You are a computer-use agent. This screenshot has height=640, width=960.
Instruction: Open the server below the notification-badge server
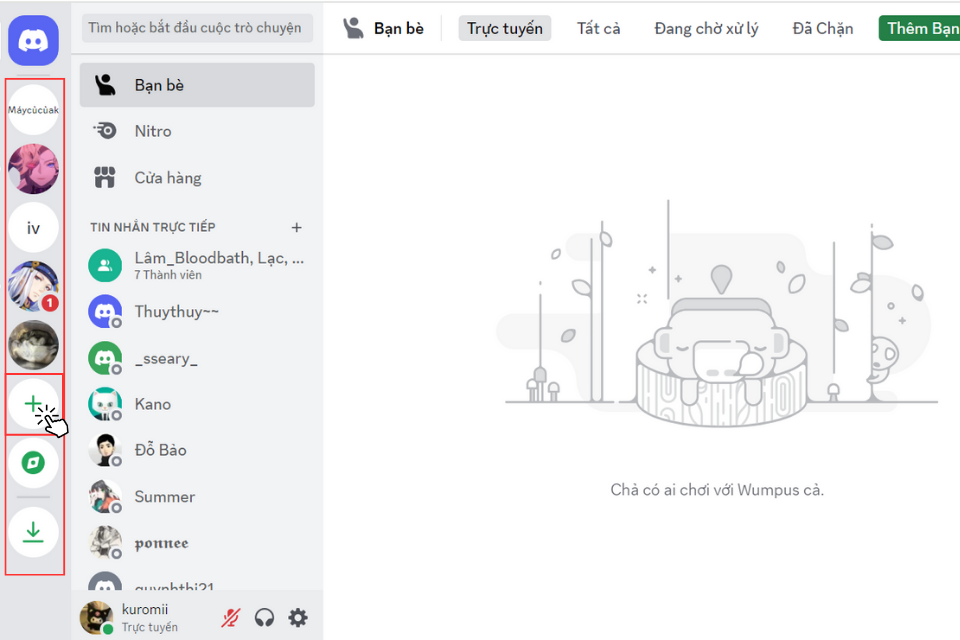click(x=34, y=345)
